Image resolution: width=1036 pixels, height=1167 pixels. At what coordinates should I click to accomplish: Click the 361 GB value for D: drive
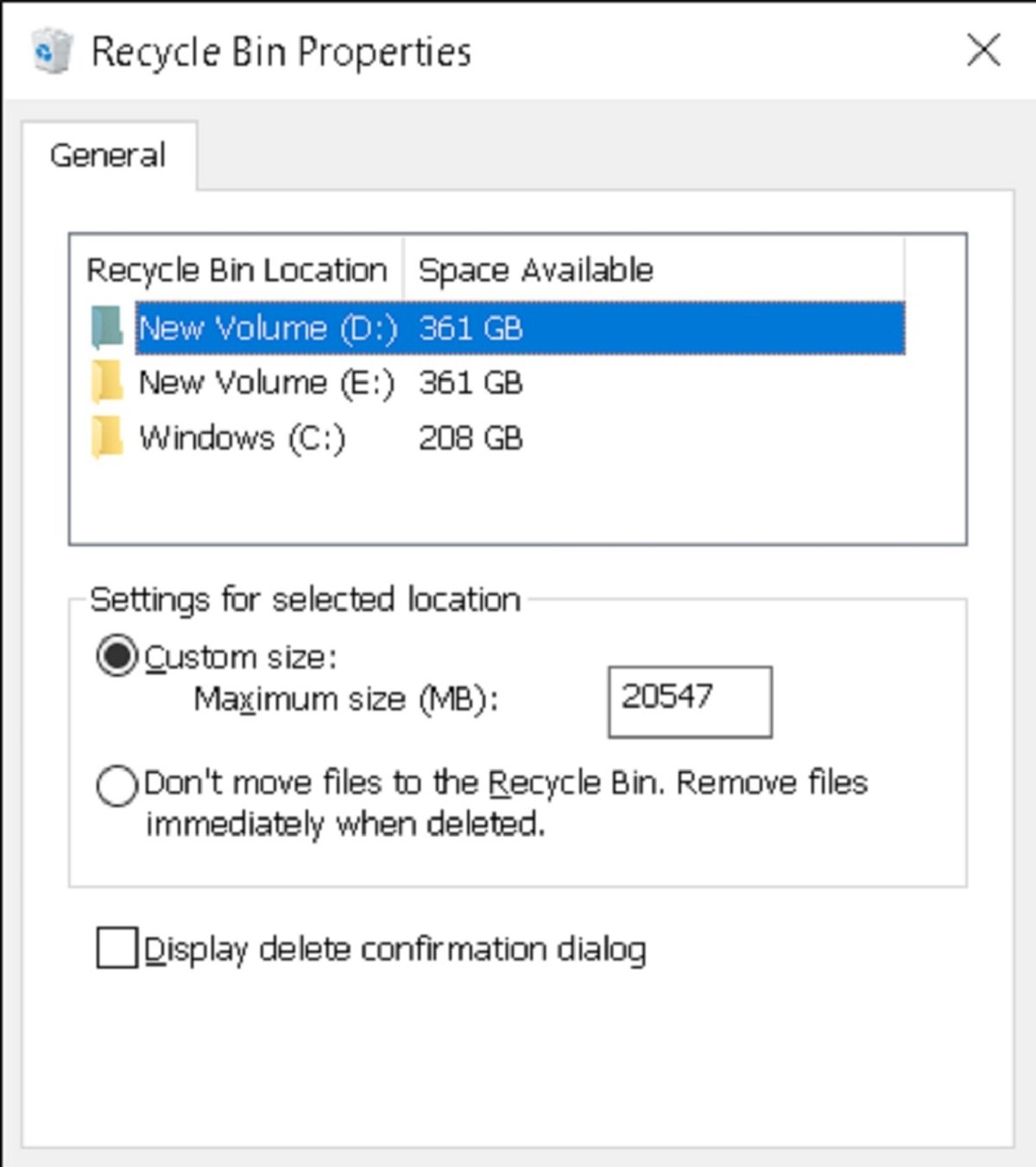[x=471, y=328]
